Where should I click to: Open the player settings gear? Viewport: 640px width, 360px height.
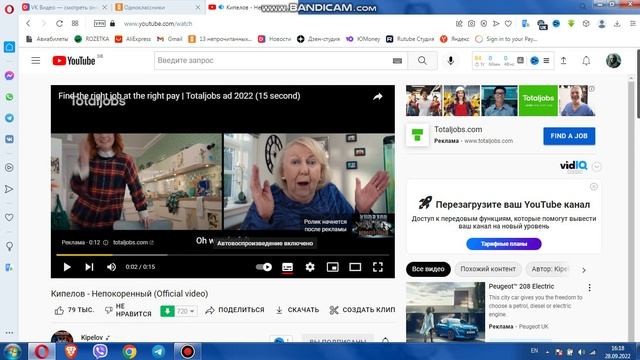[x=310, y=267]
